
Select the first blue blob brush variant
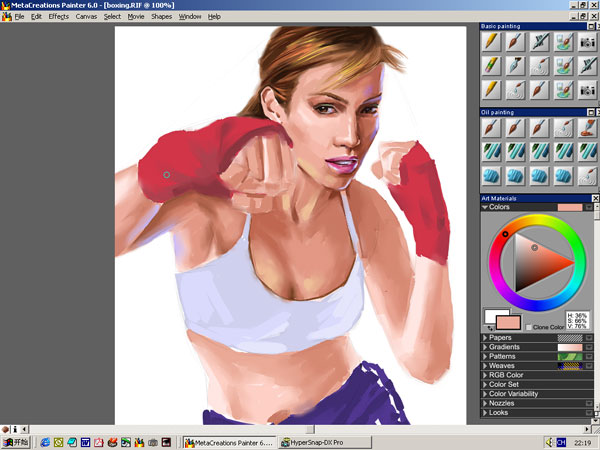[x=490, y=175]
